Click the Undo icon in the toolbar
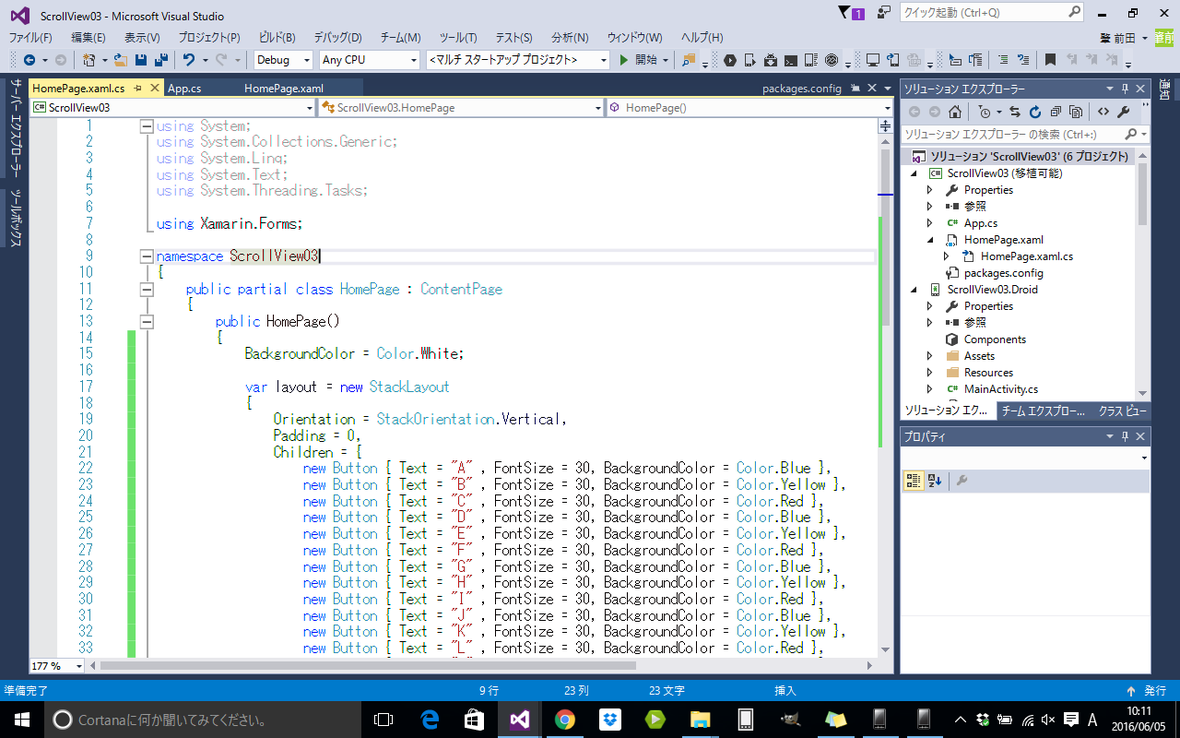This screenshot has height=738, width=1180. coord(190,60)
